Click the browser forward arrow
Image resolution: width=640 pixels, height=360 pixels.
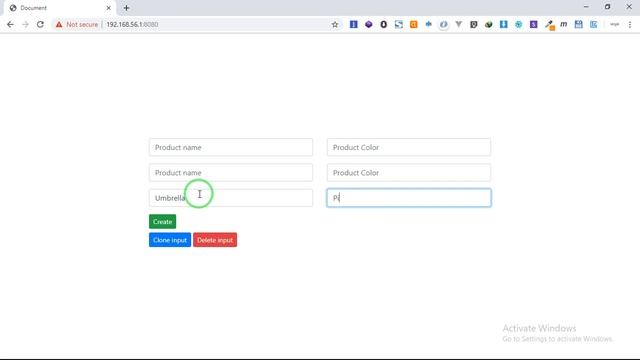pyautogui.click(x=25, y=24)
